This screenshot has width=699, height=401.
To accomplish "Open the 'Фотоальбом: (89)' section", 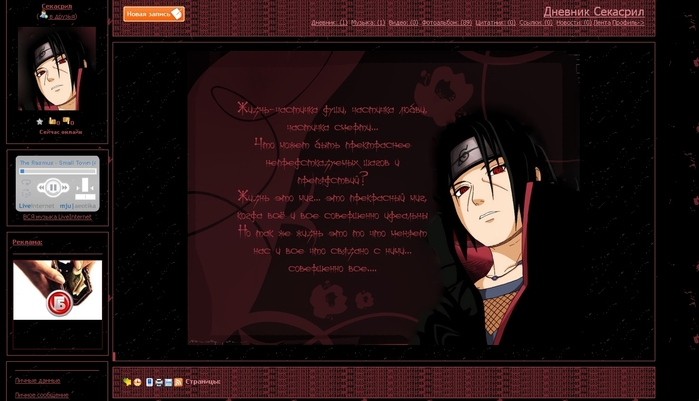I will point(447,23).
